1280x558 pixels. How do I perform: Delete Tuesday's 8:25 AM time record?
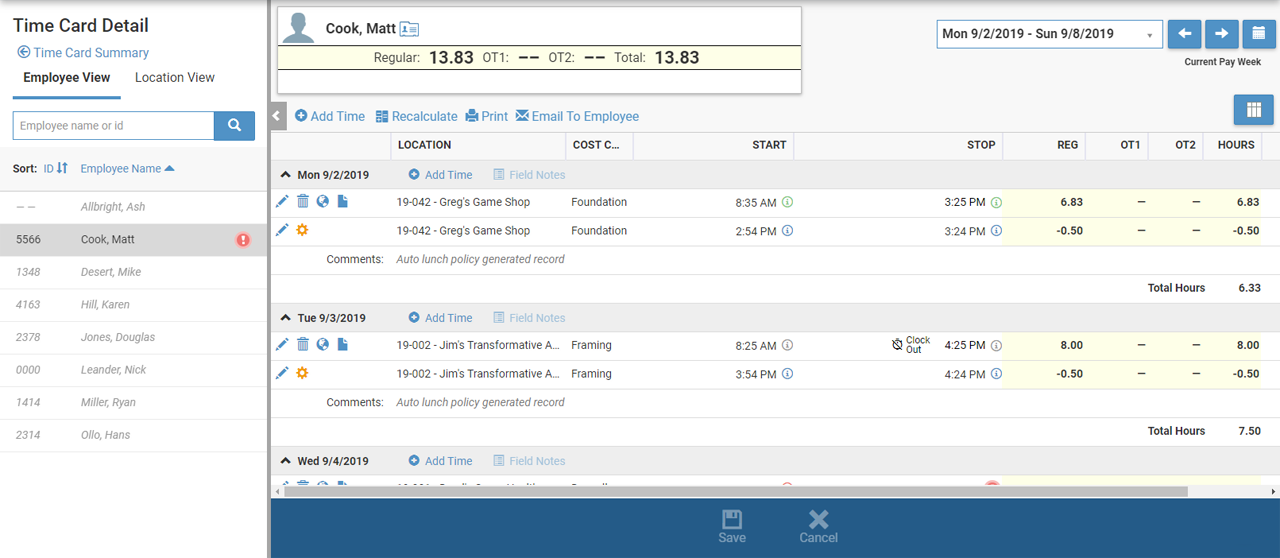coord(303,345)
